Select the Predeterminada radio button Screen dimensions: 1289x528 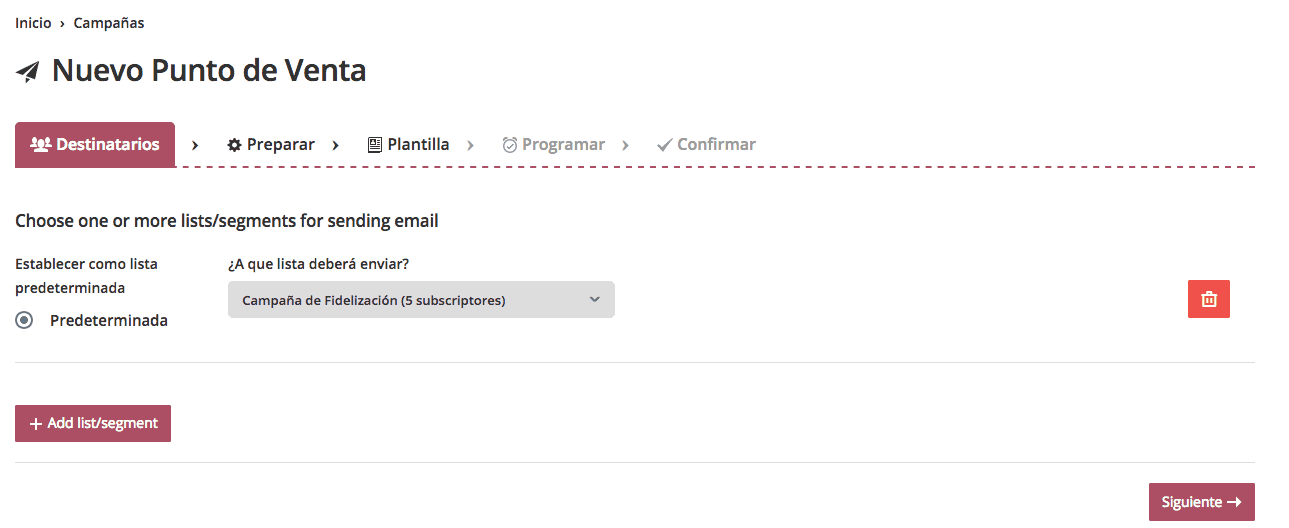(25, 321)
